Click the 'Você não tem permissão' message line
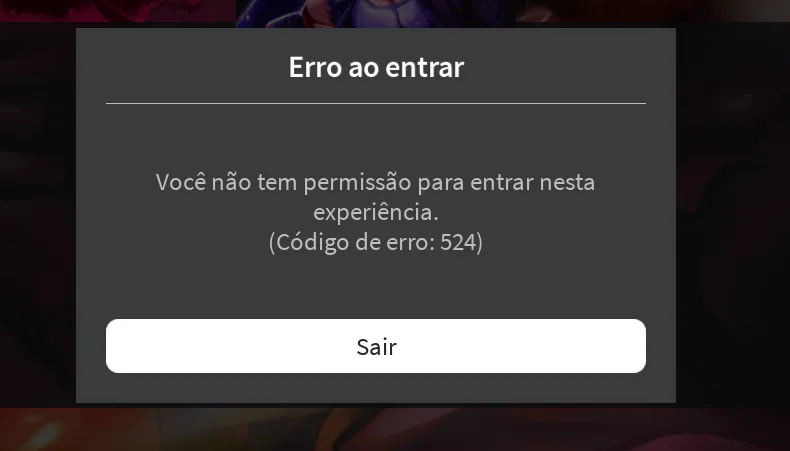The width and height of the screenshot is (790, 451). [x=375, y=182]
